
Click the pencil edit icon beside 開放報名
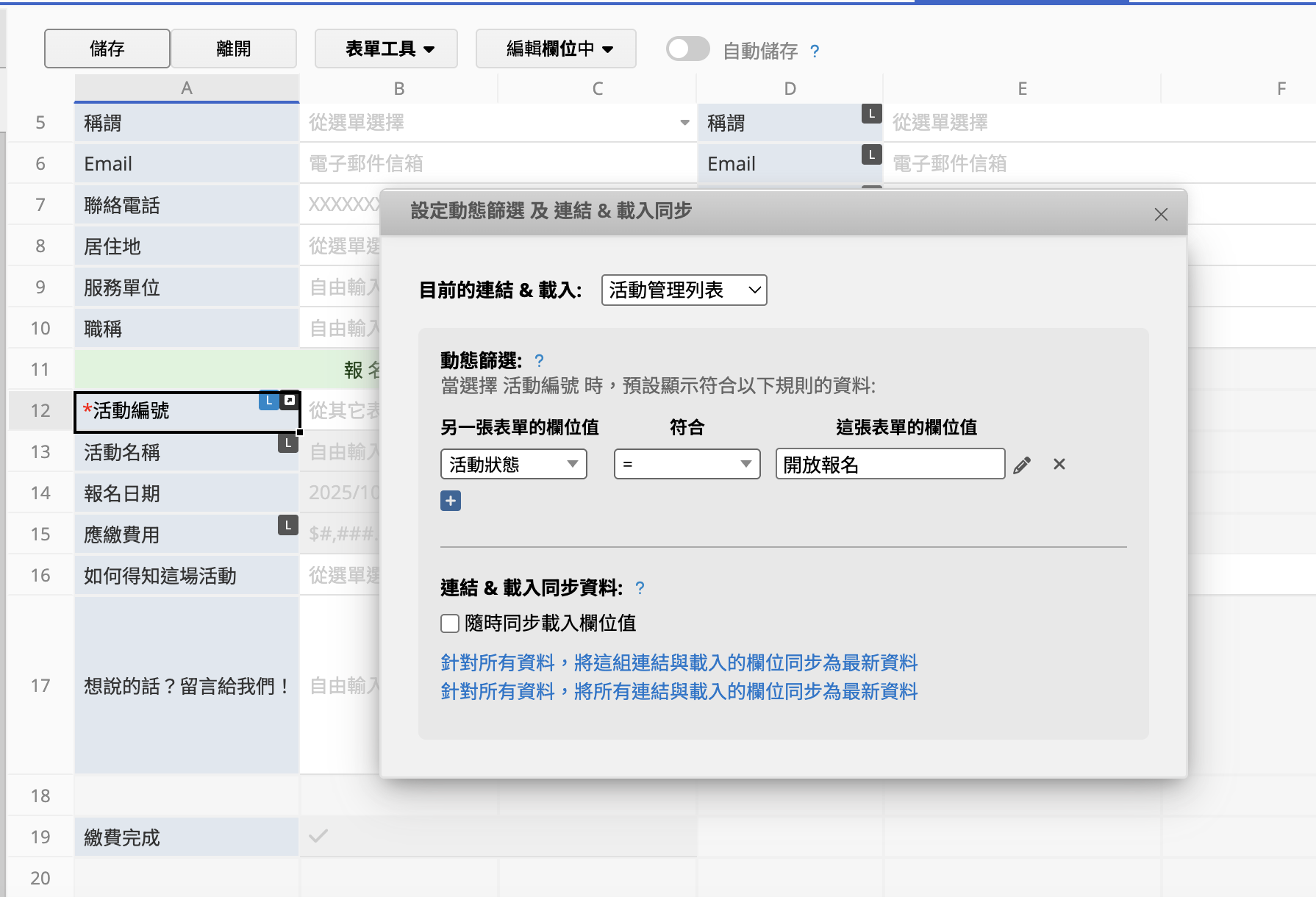(1021, 465)
